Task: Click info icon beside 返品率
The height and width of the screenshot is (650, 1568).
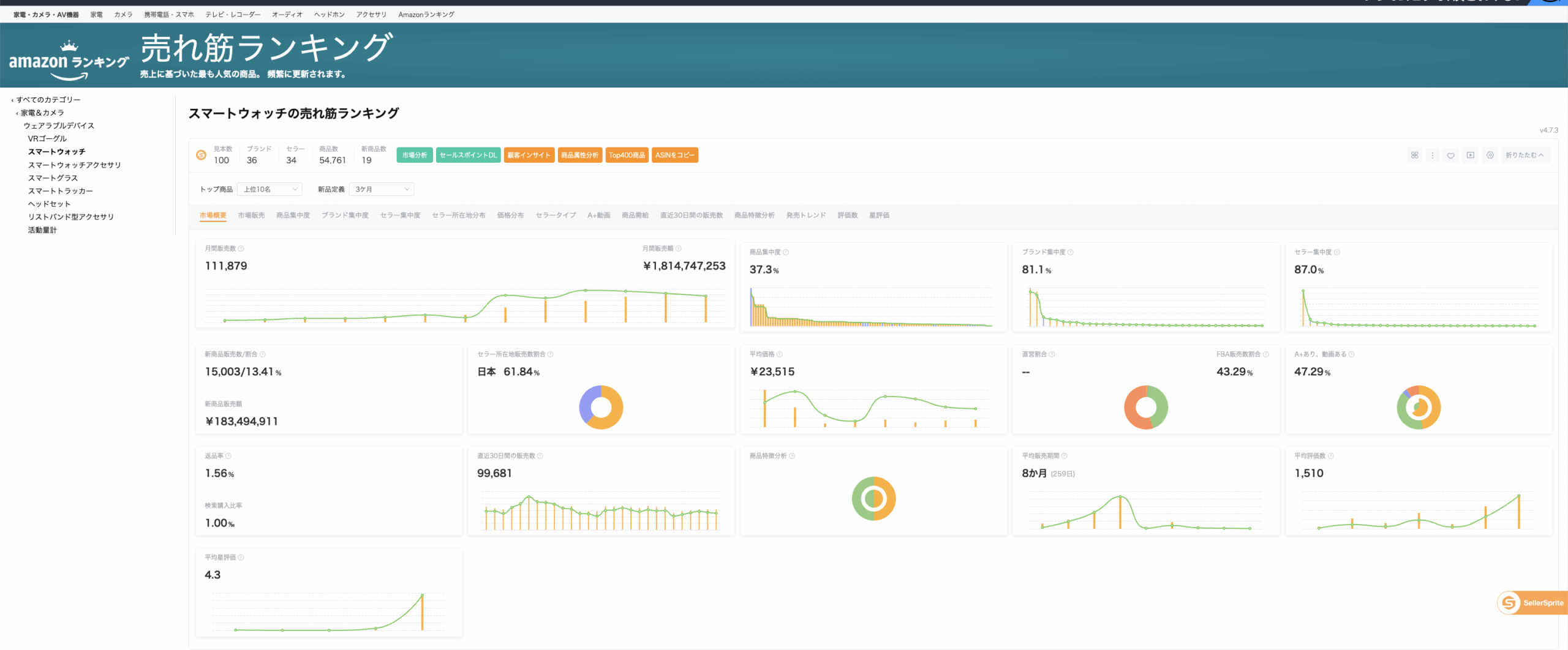Action: tap(228, 456)
